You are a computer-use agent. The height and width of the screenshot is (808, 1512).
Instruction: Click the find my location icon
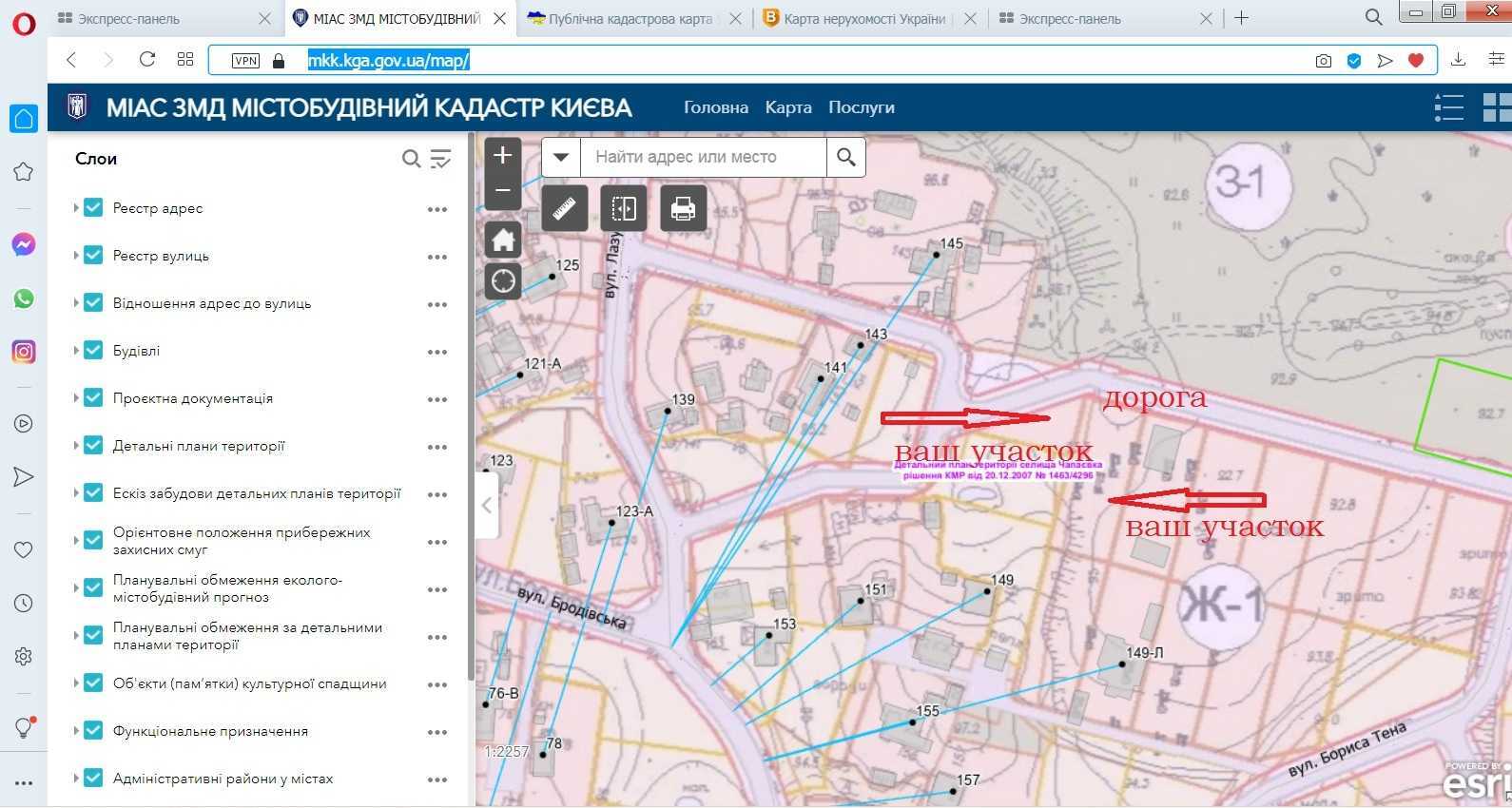point(503,281)
